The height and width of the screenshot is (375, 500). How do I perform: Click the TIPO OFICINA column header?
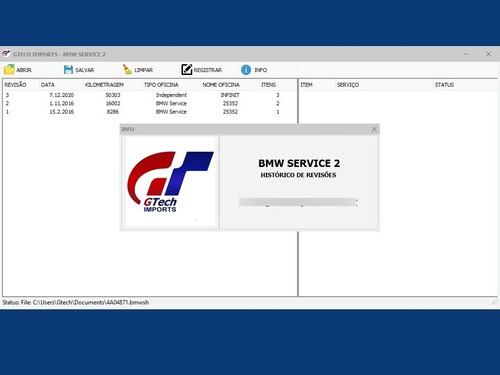(x=161, y=85)
